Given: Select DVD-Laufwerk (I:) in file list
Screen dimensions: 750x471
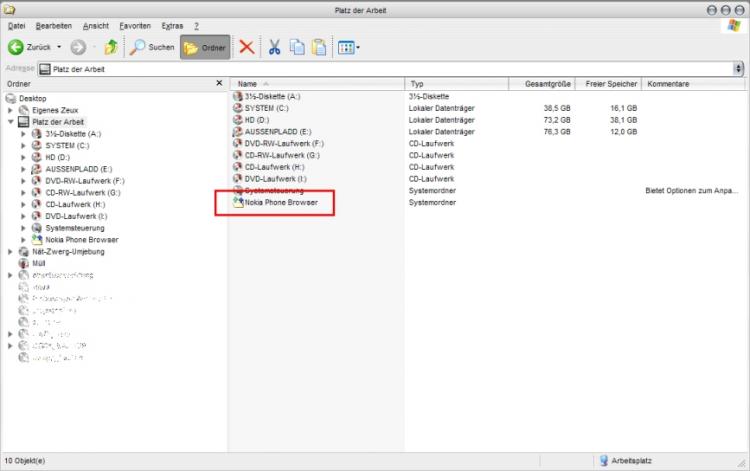Looking at the screenshot, I should tap(276, 179).
